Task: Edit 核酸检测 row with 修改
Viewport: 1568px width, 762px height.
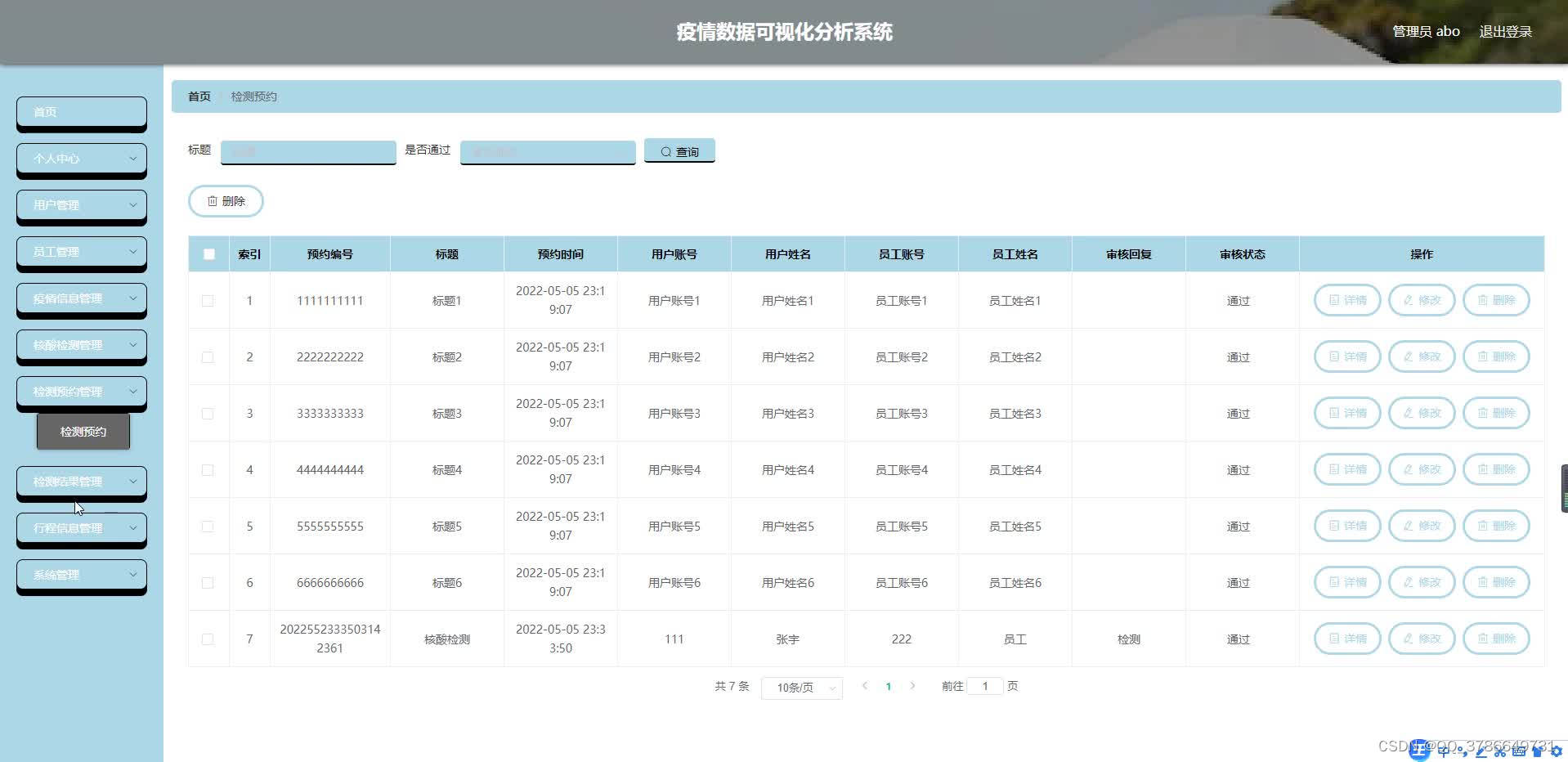Action: click(1422, 639)
